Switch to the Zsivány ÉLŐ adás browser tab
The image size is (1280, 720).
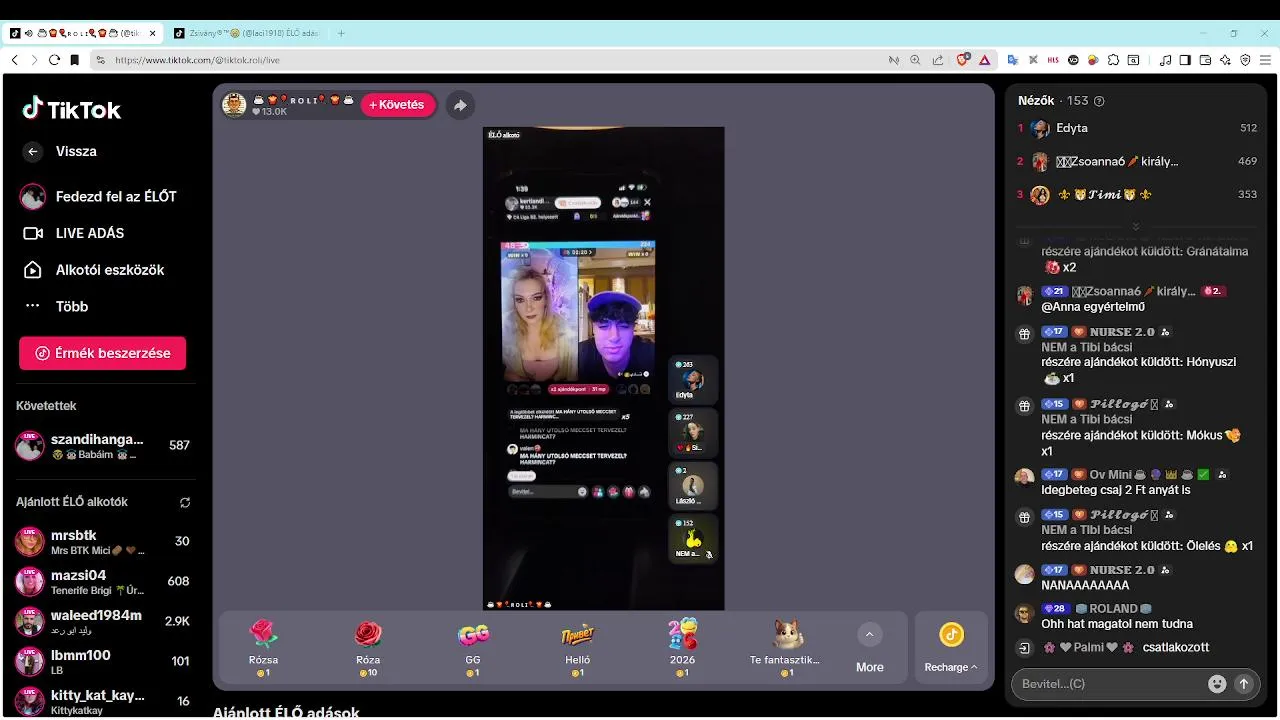click(247, 33)
